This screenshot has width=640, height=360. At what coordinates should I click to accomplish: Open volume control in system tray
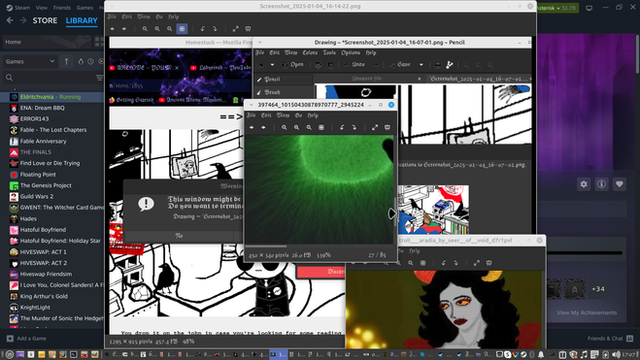point(616,355)
